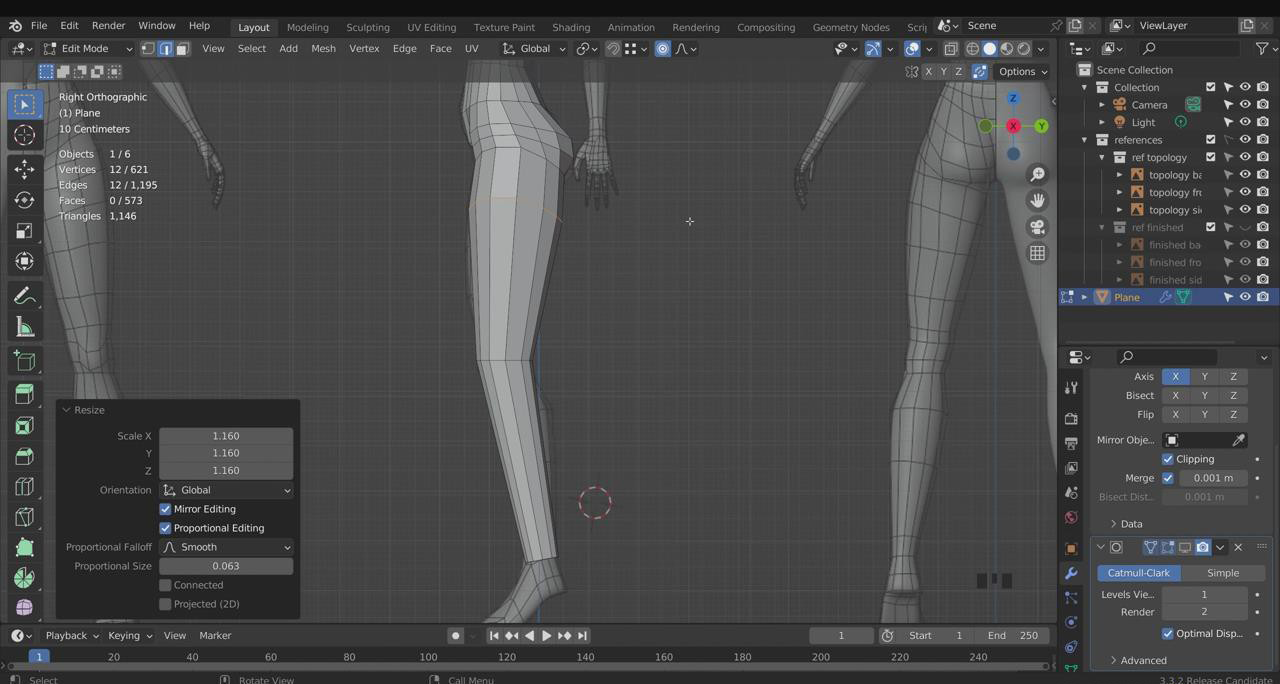This screenshot has width=1280, height=684.
Task: Select the Extrude Region tool
Action: [x=25, y=395]
